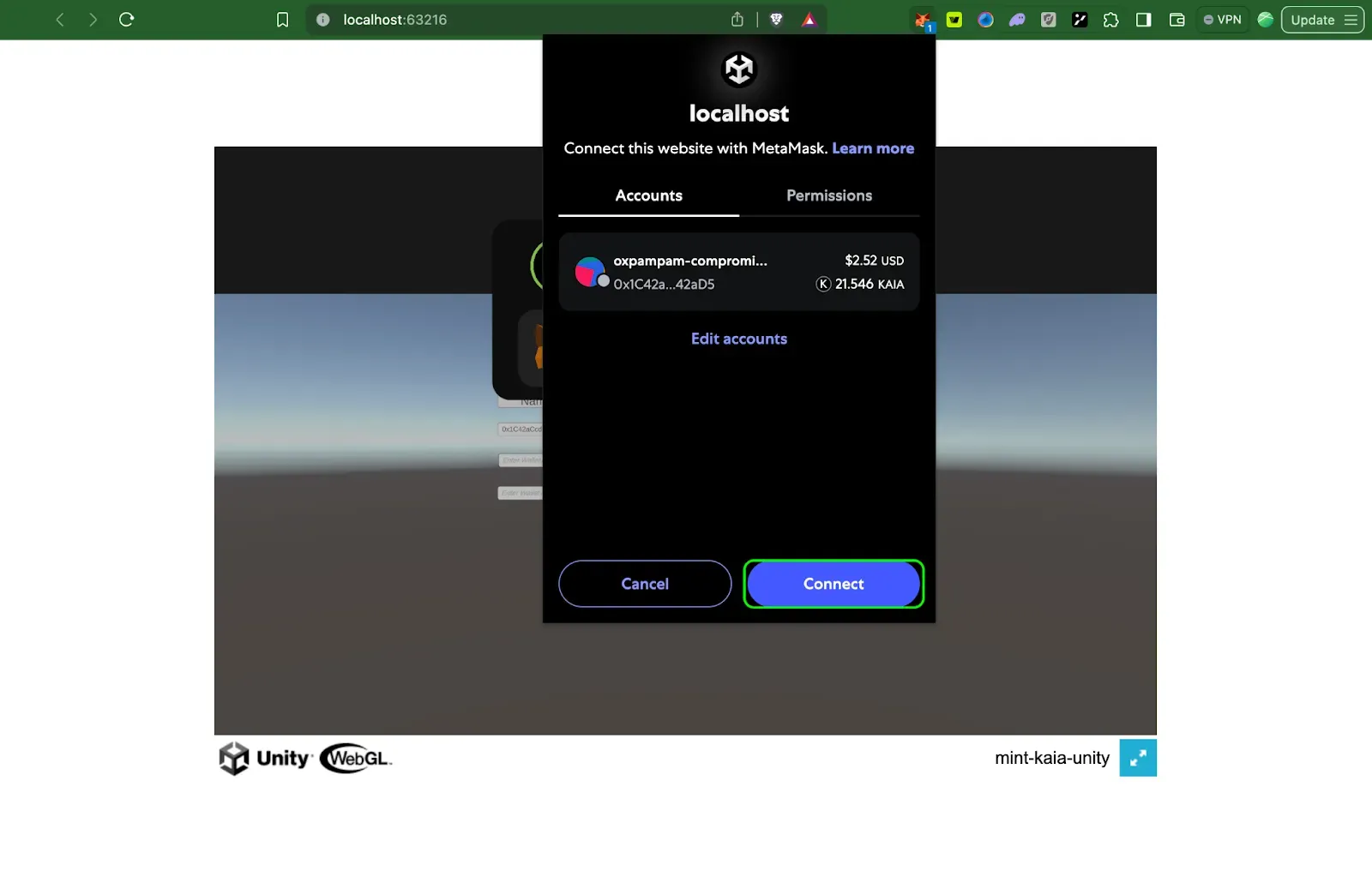This screenshot has width=1372, height=883.
Task: Open the Learn more link
Action: pyautogui.click(x=872, y=148)
